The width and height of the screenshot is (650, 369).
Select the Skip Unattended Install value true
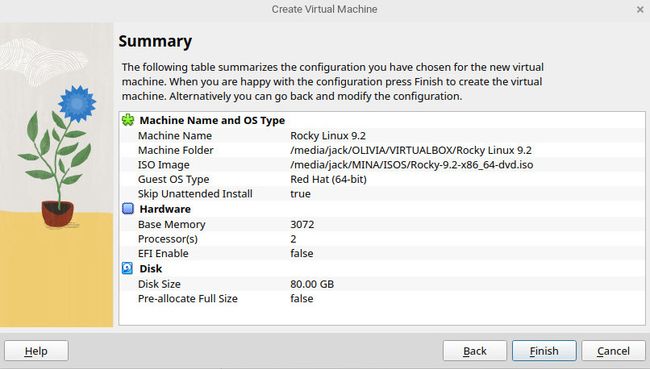click(300, 194)
